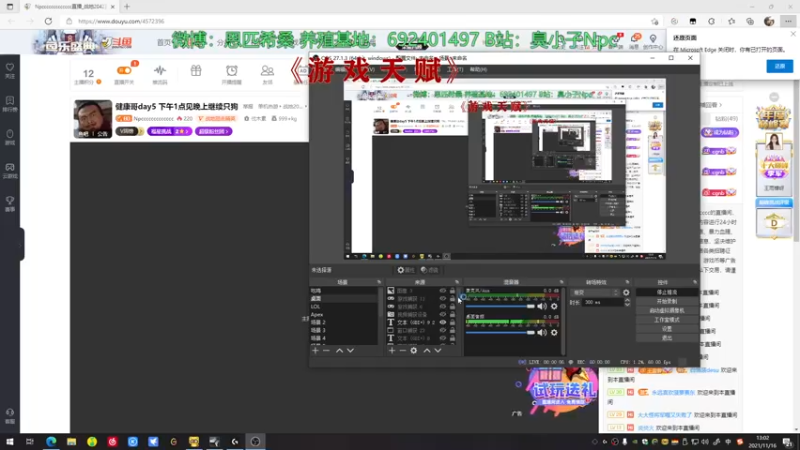This screenshot has width=800, height=450.
Task: Increase transition duration with the stepper arrow
Action: (627, 301)
